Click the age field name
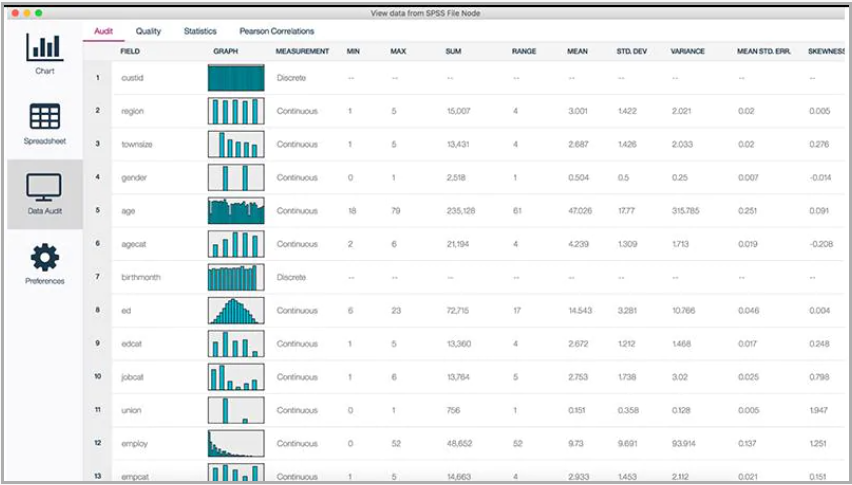The image size is (852, 485). (x=128, y=211)
